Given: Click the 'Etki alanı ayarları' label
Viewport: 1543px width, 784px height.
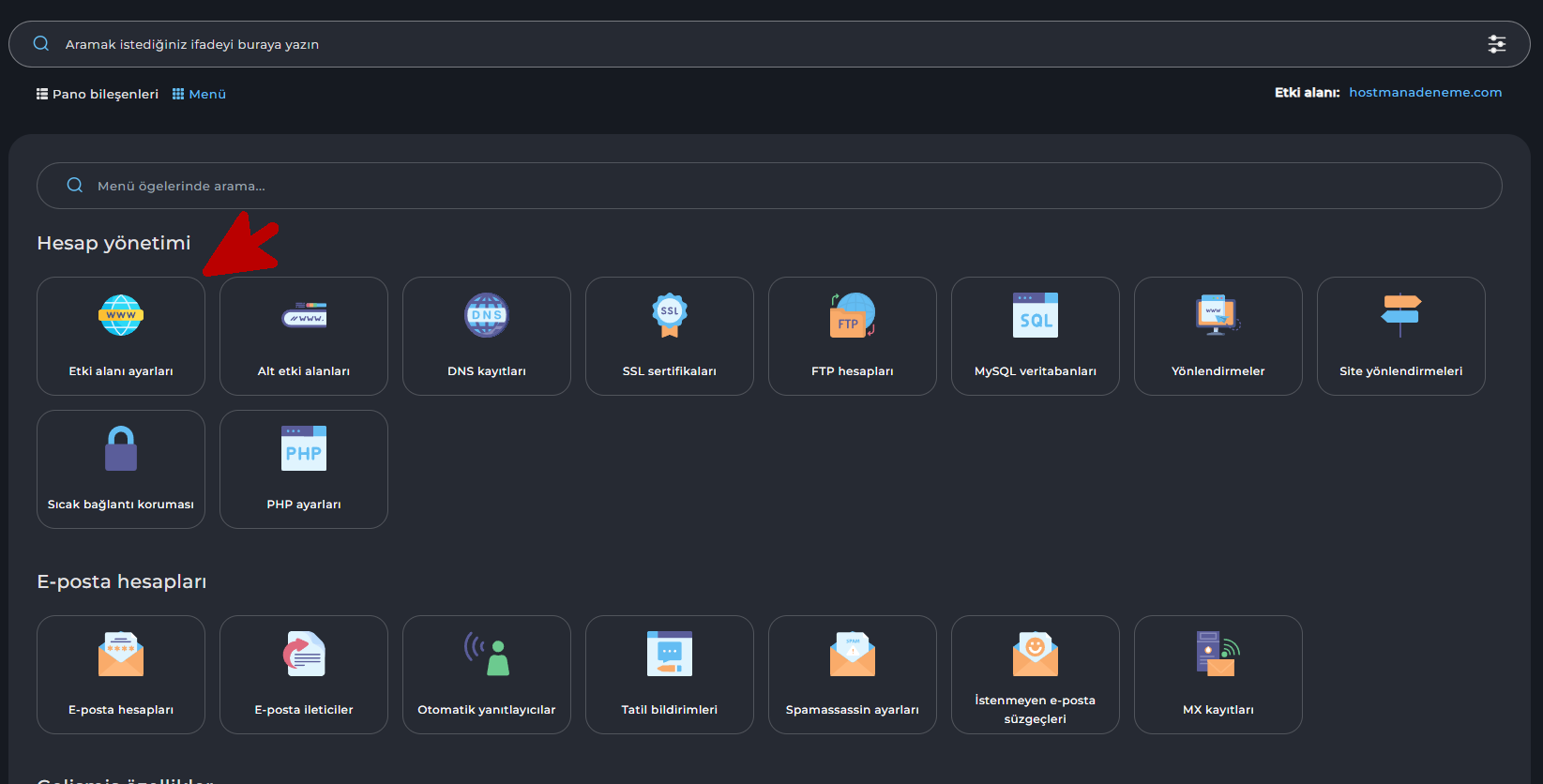Looking at the screenshot, I should (x=121, y=371).
